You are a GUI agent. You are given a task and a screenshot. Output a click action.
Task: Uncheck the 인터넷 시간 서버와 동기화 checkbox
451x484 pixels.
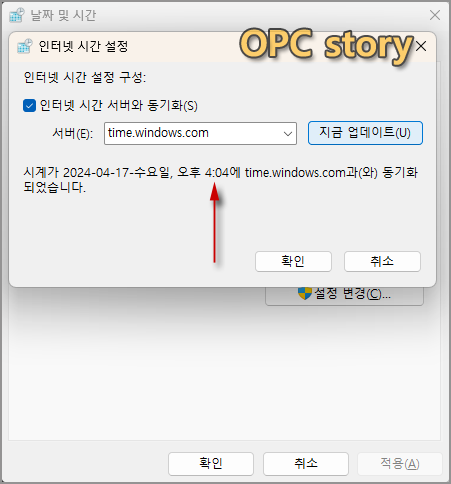coord(29,106)
